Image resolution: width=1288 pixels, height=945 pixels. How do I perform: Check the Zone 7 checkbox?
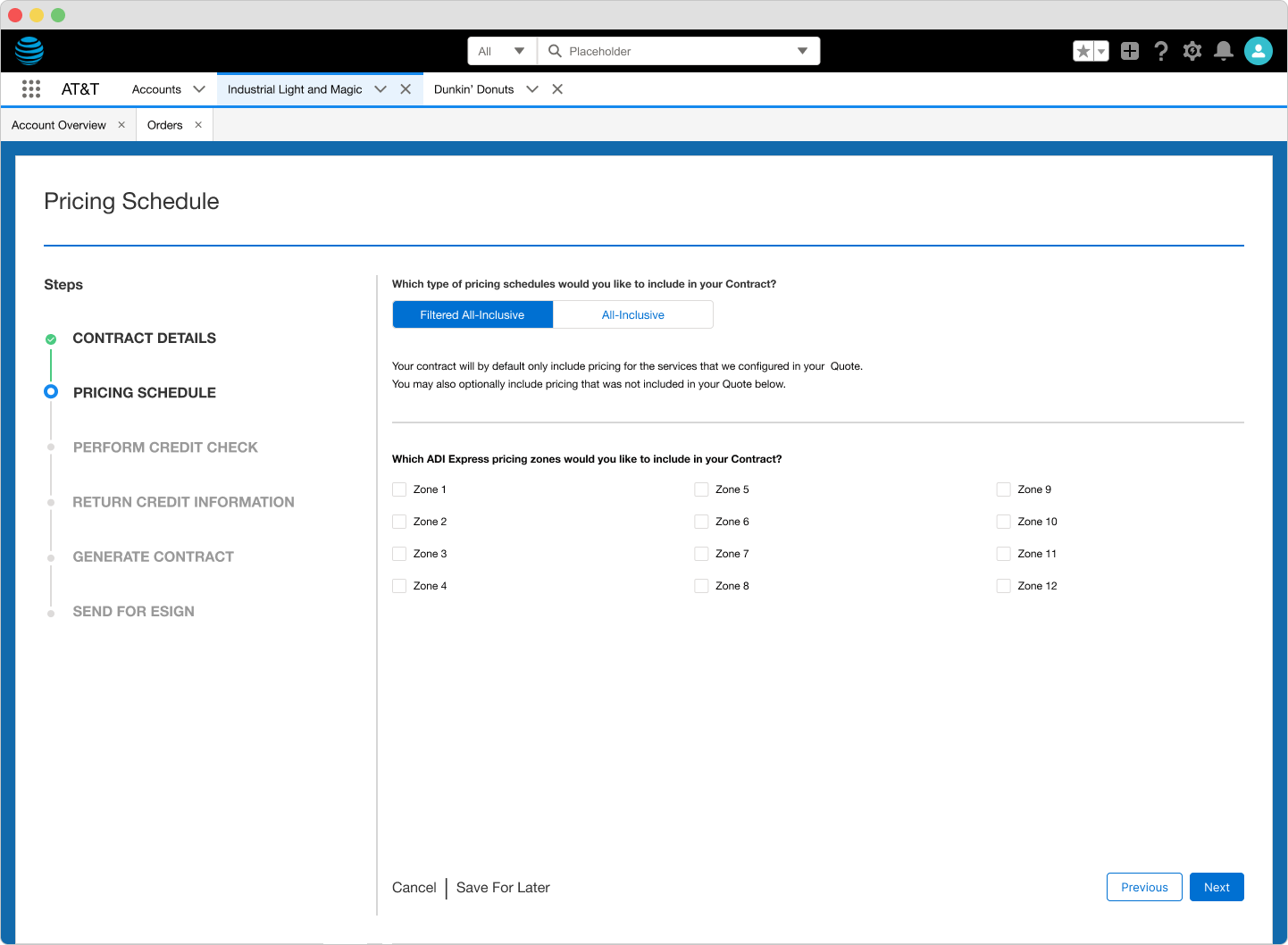[701, 554]
